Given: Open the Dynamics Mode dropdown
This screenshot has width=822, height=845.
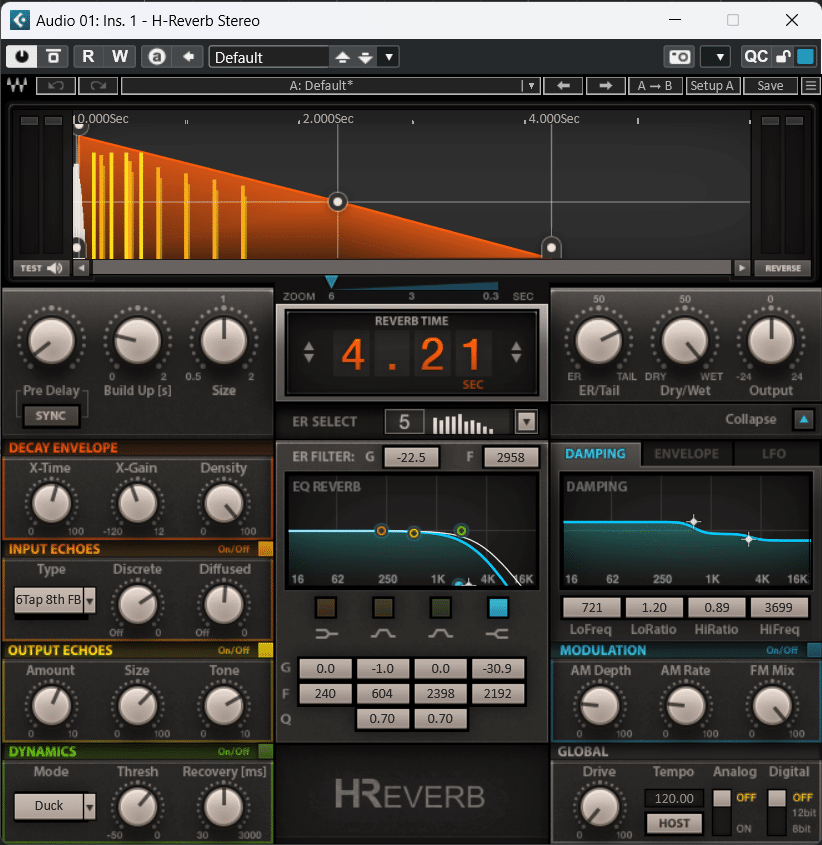Looking at the screenshot, I should tap(90, 806).
